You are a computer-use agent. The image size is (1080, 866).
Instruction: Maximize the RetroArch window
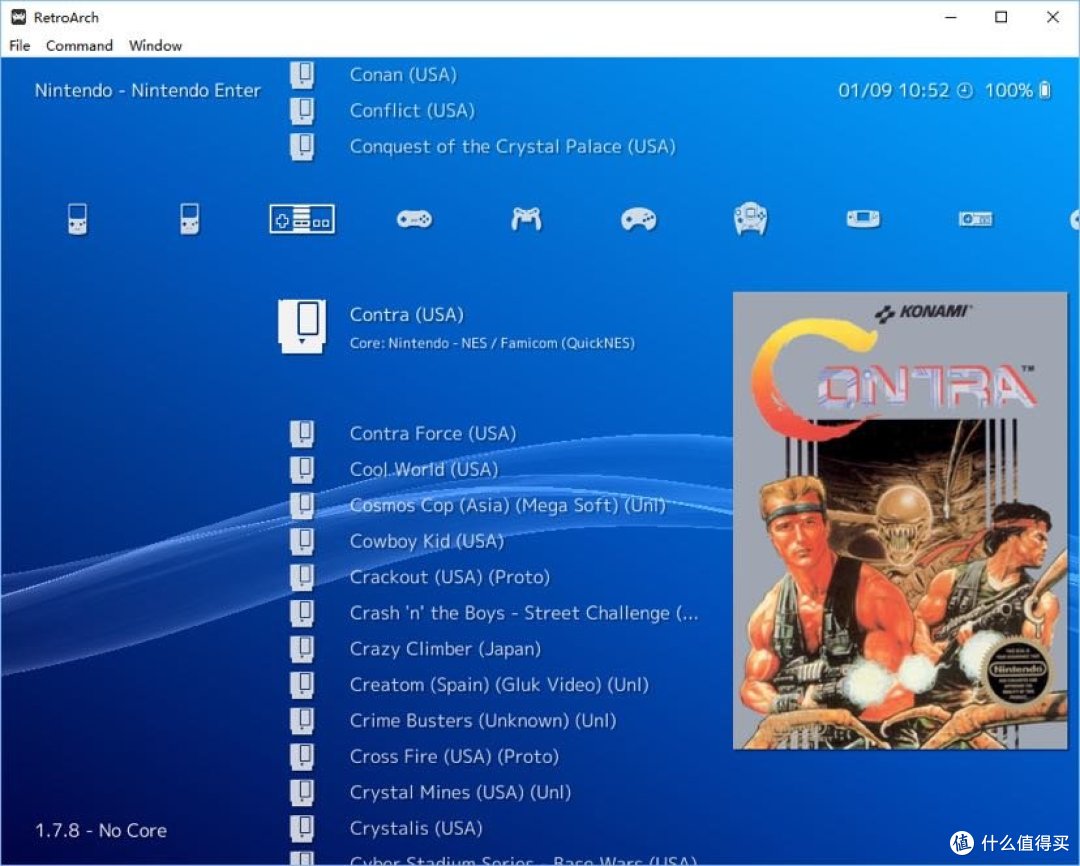(1001, 17)
